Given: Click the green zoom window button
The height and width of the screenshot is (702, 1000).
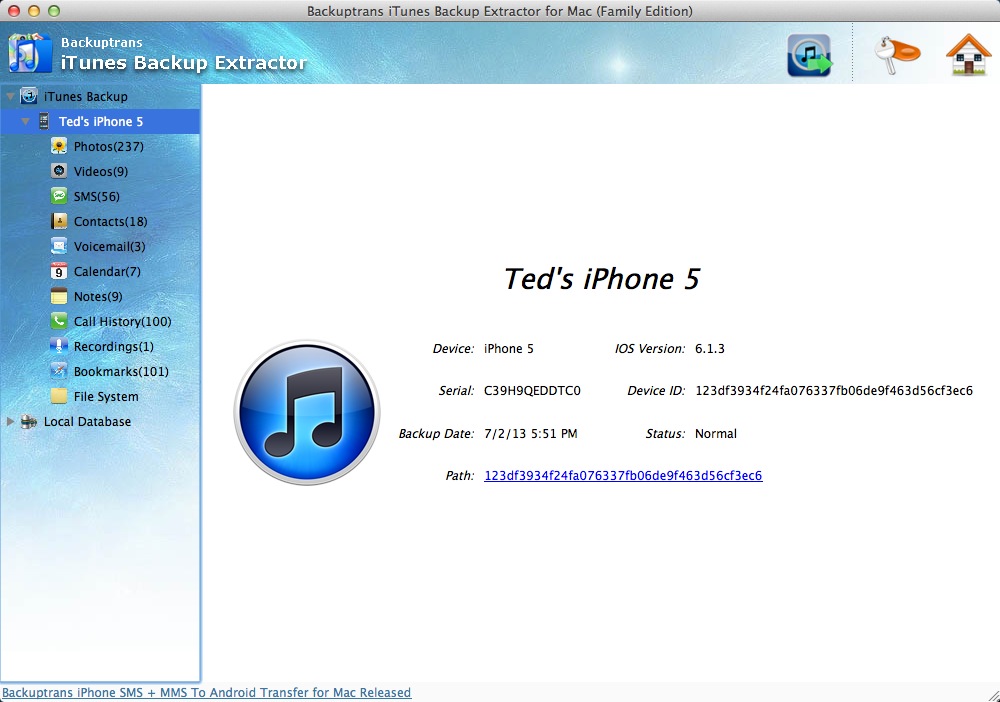Looking at the screenshot, I should [x=54, y=11].
